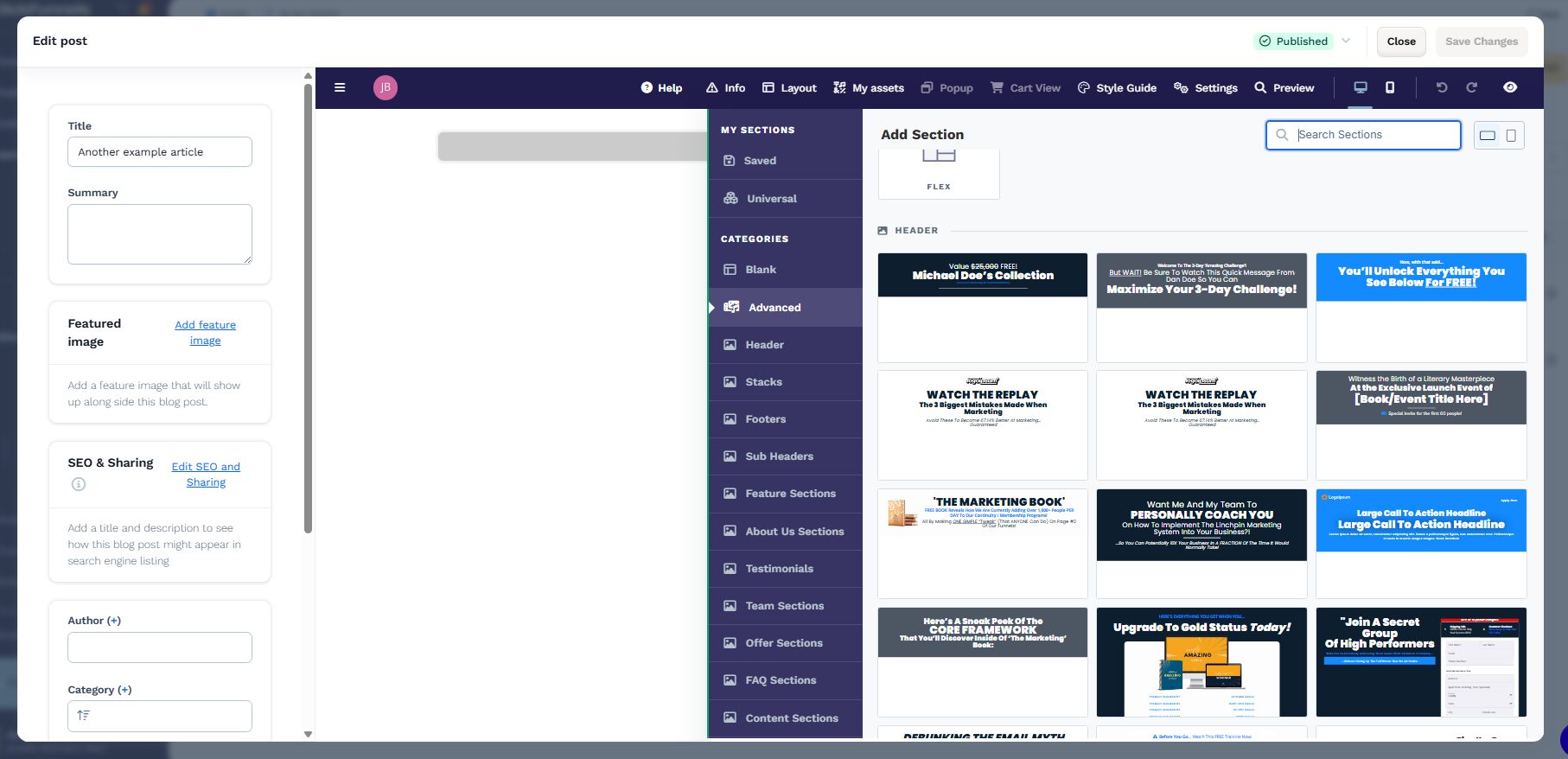
Task: Select the About Us Sections category
Action: (786, 532)
